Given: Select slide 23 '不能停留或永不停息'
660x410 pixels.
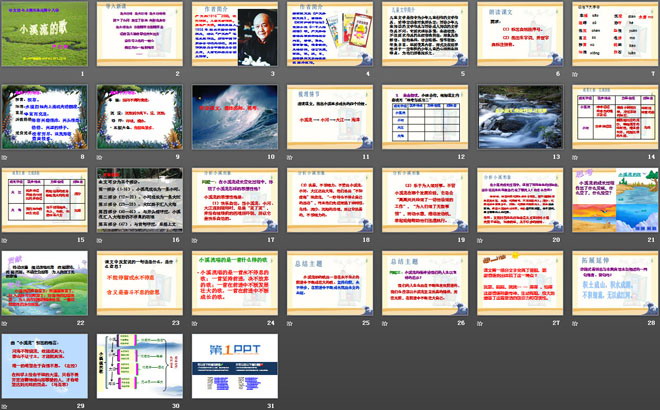Looking at the screenshot, I should tap(140, 283).
